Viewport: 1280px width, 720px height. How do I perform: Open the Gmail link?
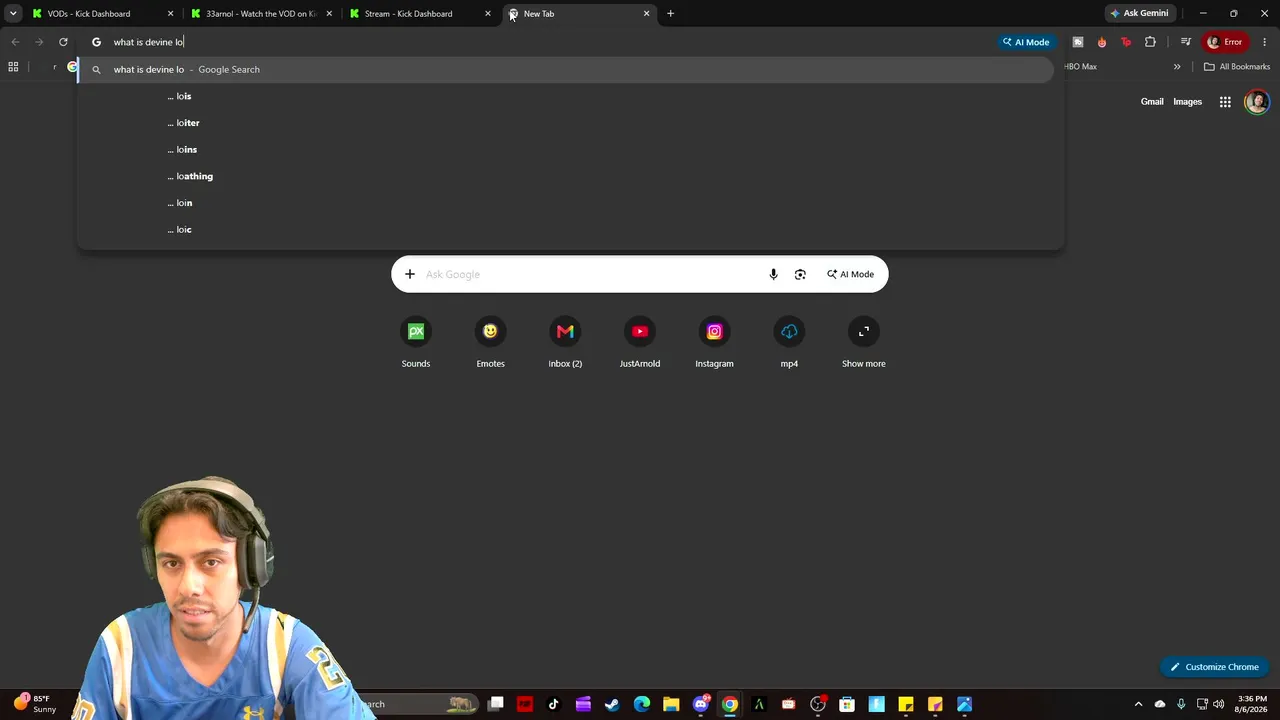point(1152,101)
